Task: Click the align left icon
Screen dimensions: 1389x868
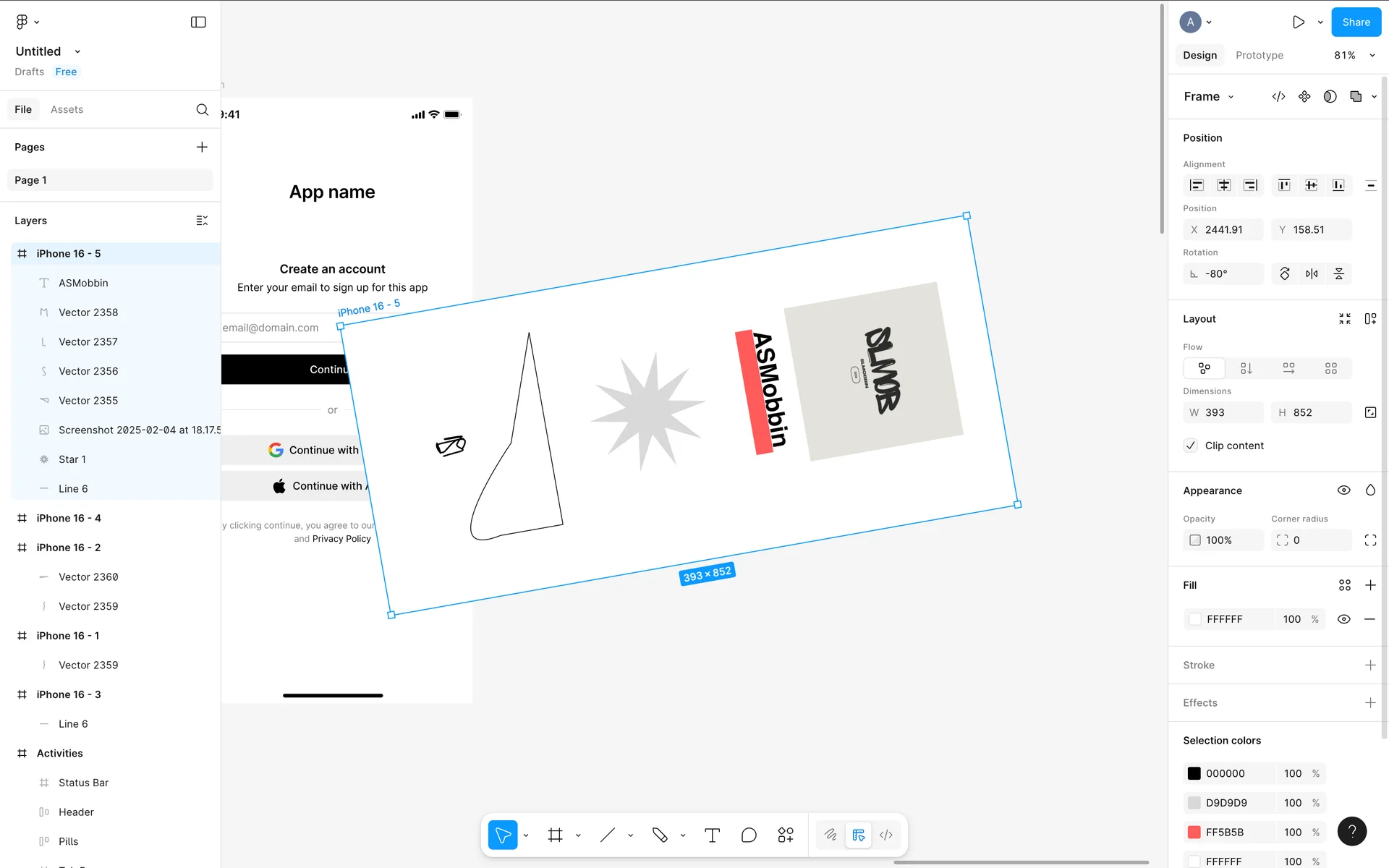Action: coord(1197,185)
